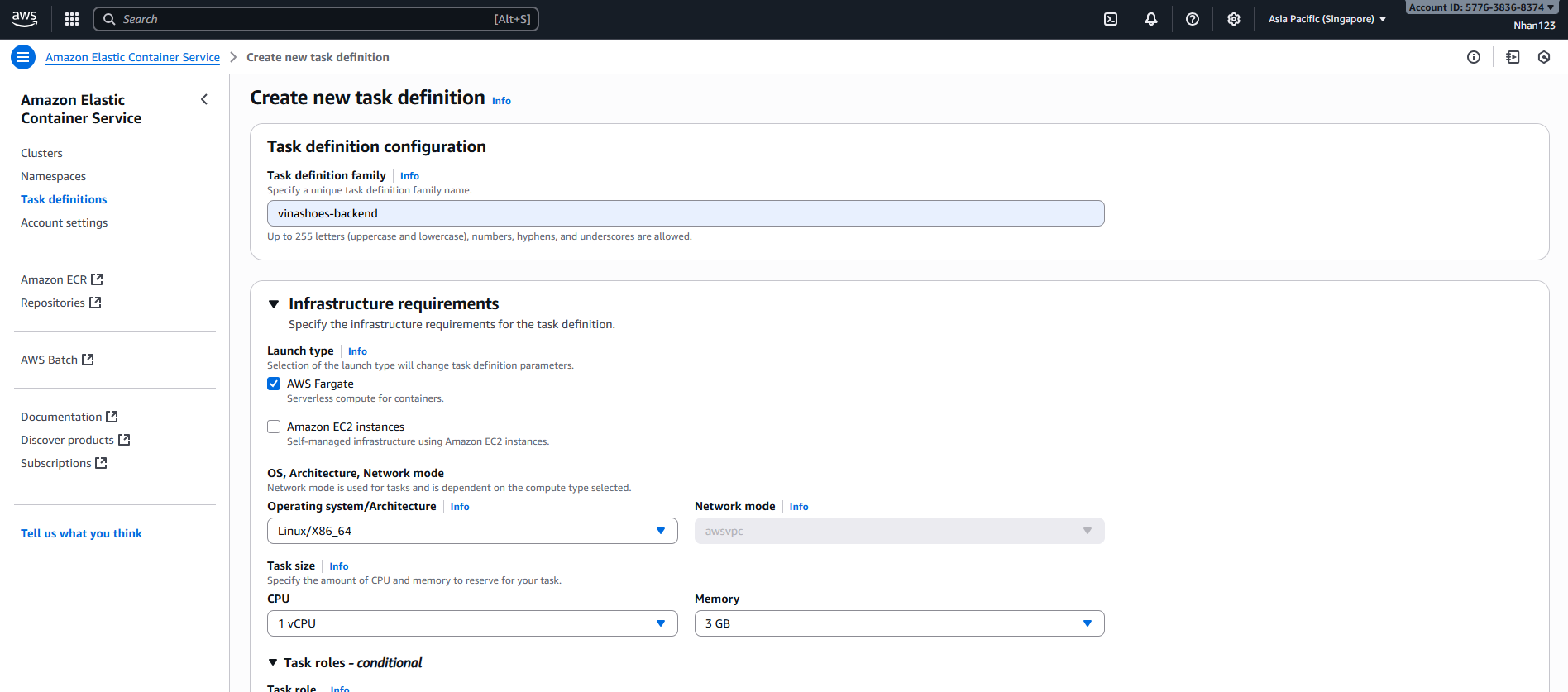Open Info next to Create new task definition
Image resolution: width=1568 pixels, height=692 pixels.
pos(501,101)
